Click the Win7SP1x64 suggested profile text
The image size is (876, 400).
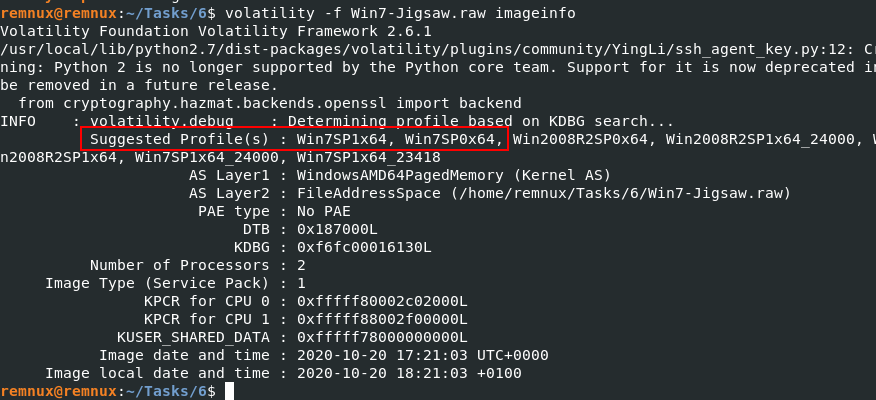pos(342,139)
